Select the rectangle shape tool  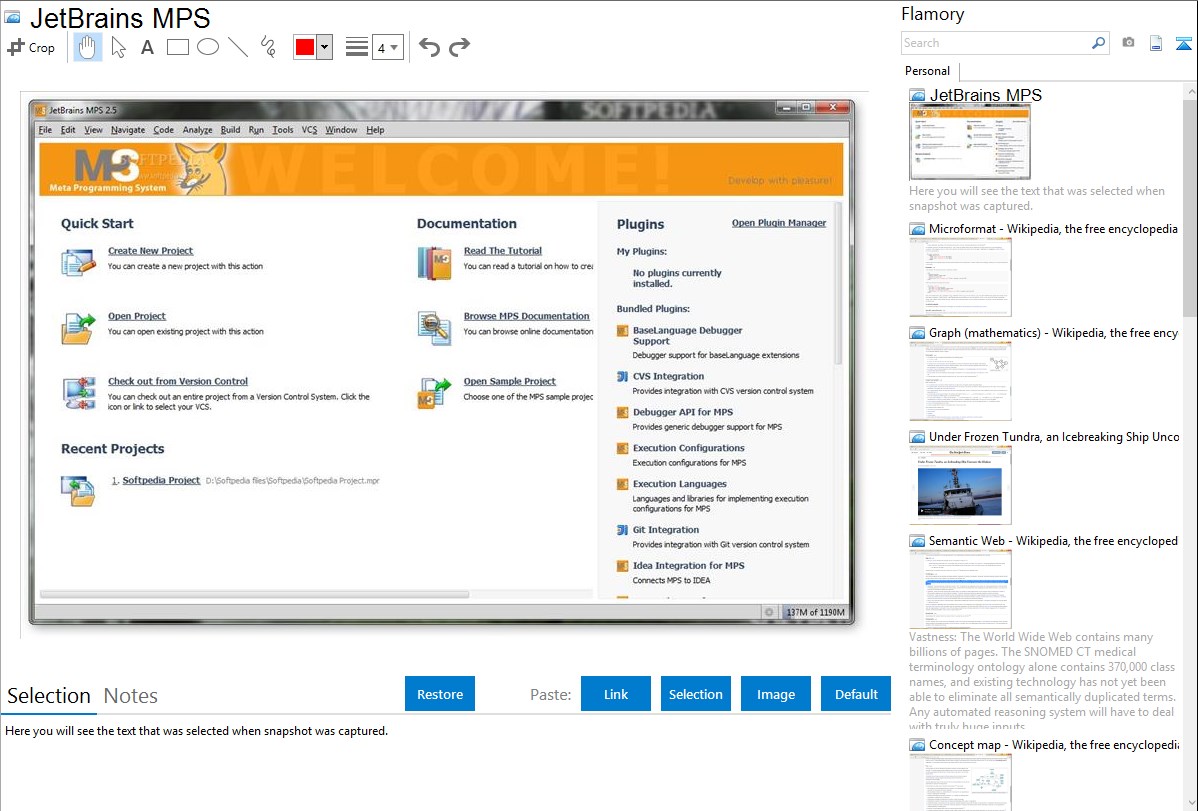(x=177, y=47)
